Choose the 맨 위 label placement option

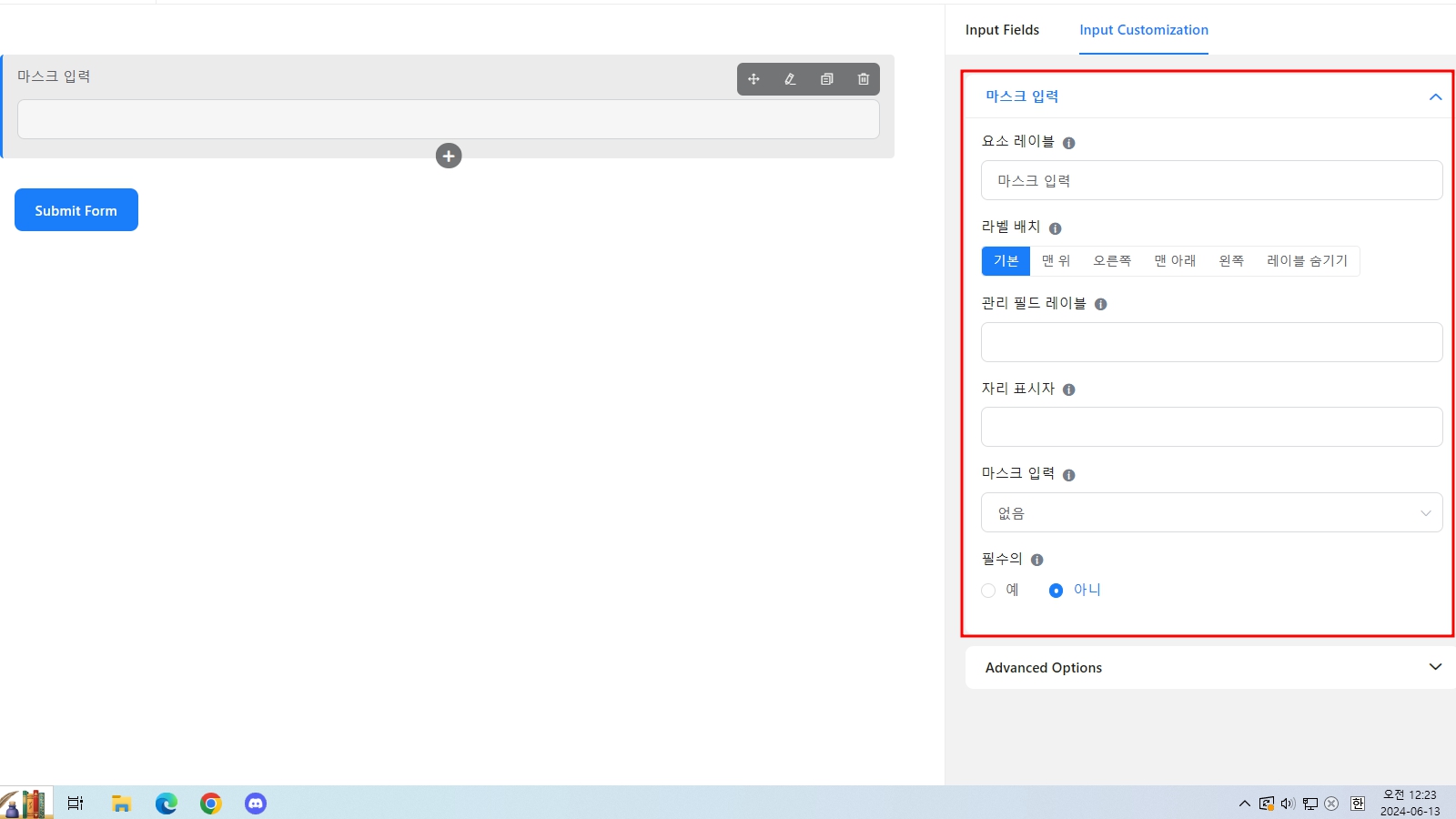(1057, 261)
